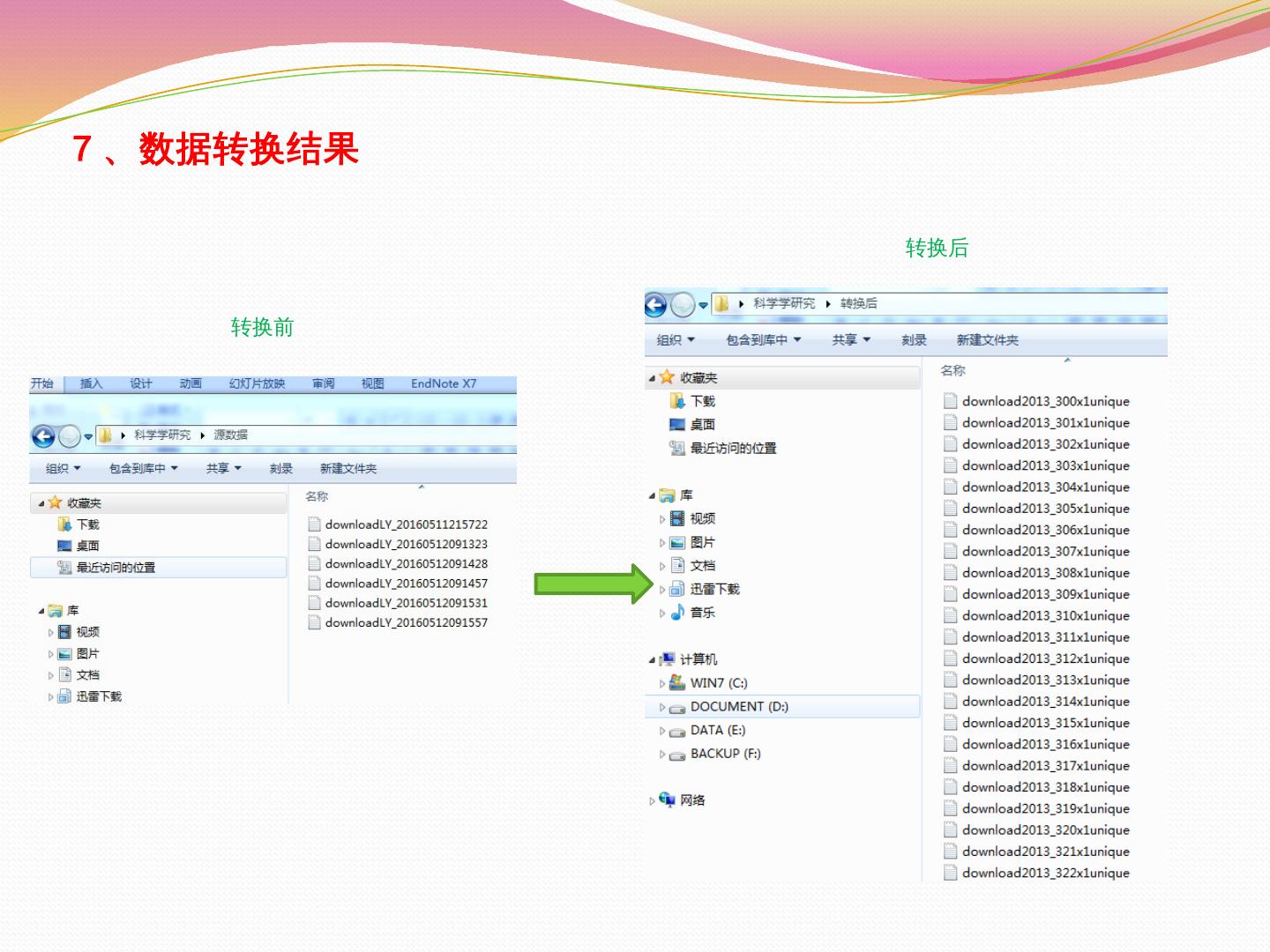Switch to the 插入 ribbon tab
This screenshot has height=952, width=1270.
pyautogui.click(x=92, y=383)
